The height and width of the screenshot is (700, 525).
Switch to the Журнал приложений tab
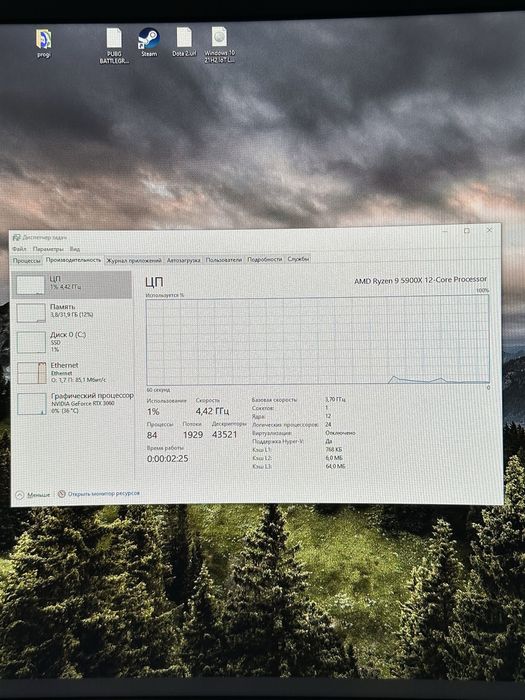(133, 260)
